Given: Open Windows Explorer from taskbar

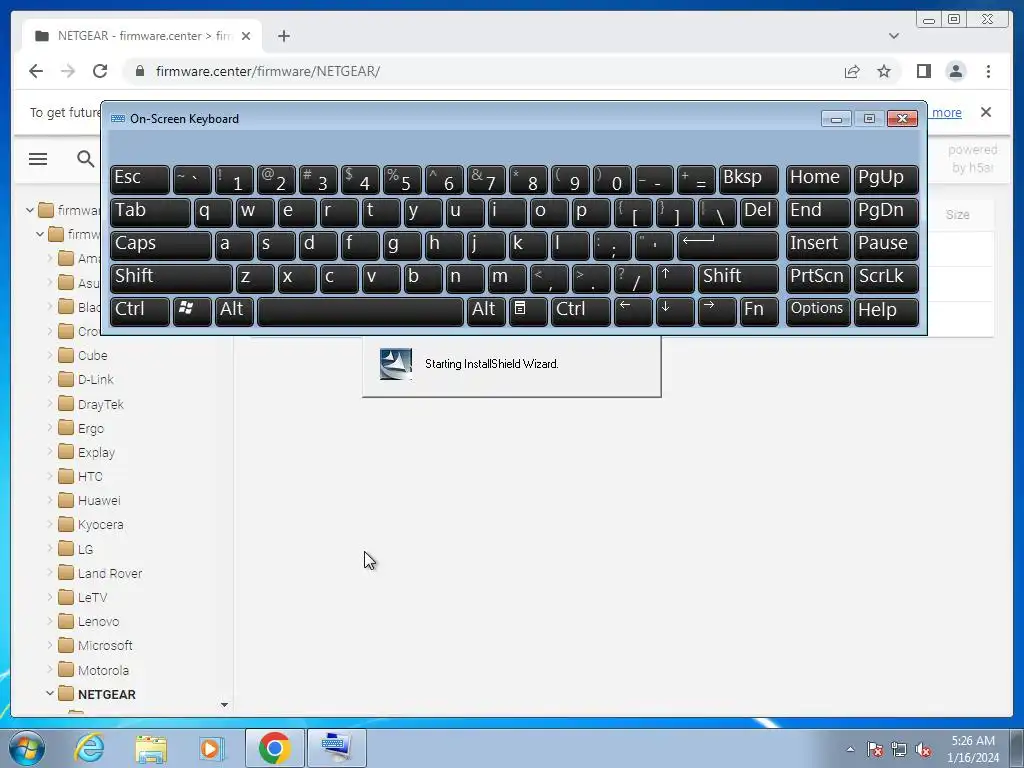Looking at the screenshot, I should [x=151, y=748].
